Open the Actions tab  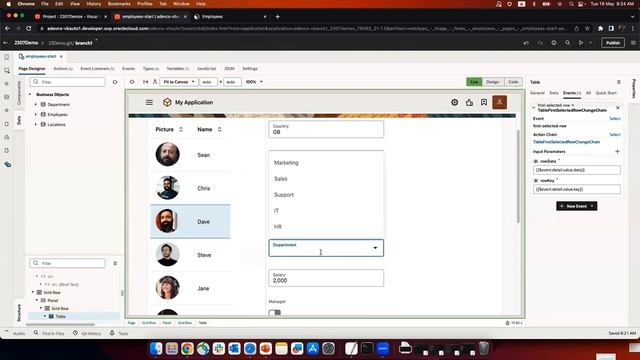click(x=63, y=69)
